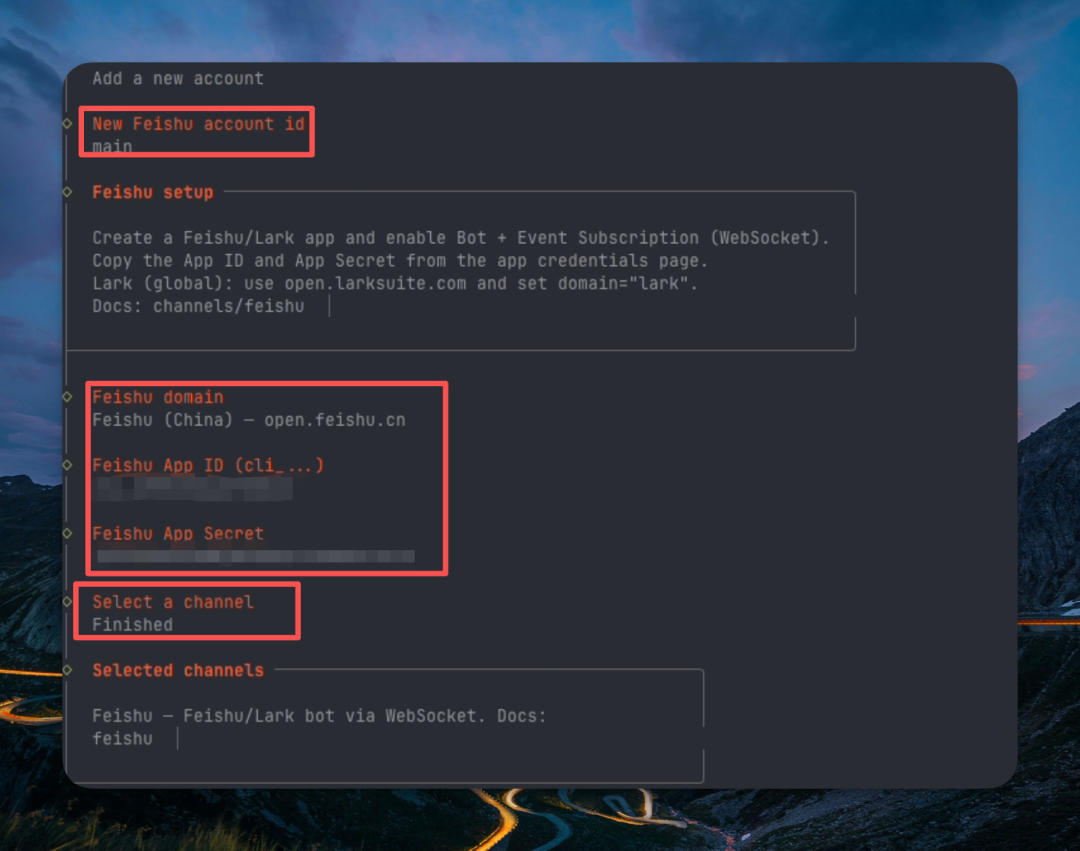Click the account id value 'main'
Image resolution: width=1080 pixels, height=851 pixels.
coord(112,147)
